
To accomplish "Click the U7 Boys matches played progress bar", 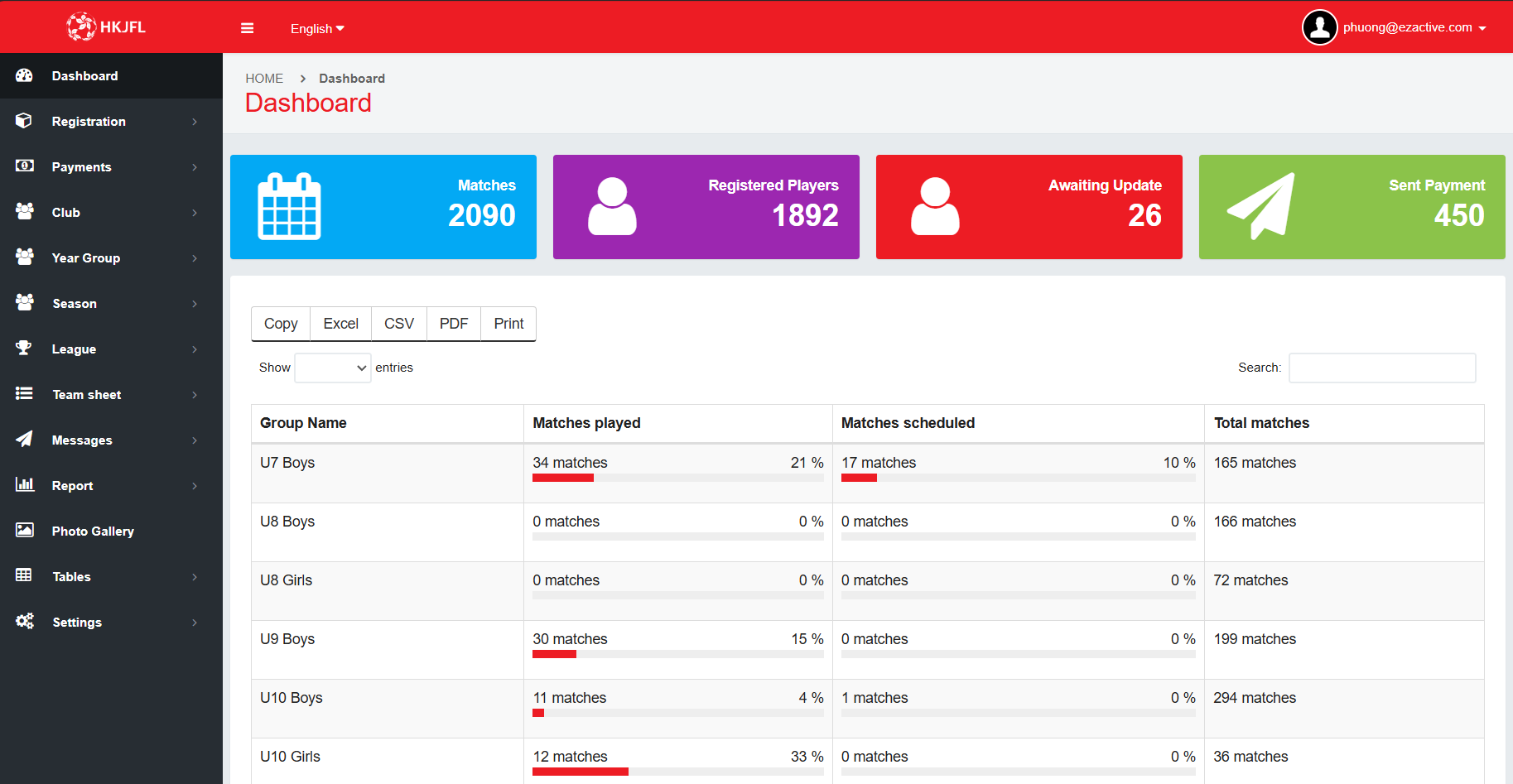I will pos(677,478).
